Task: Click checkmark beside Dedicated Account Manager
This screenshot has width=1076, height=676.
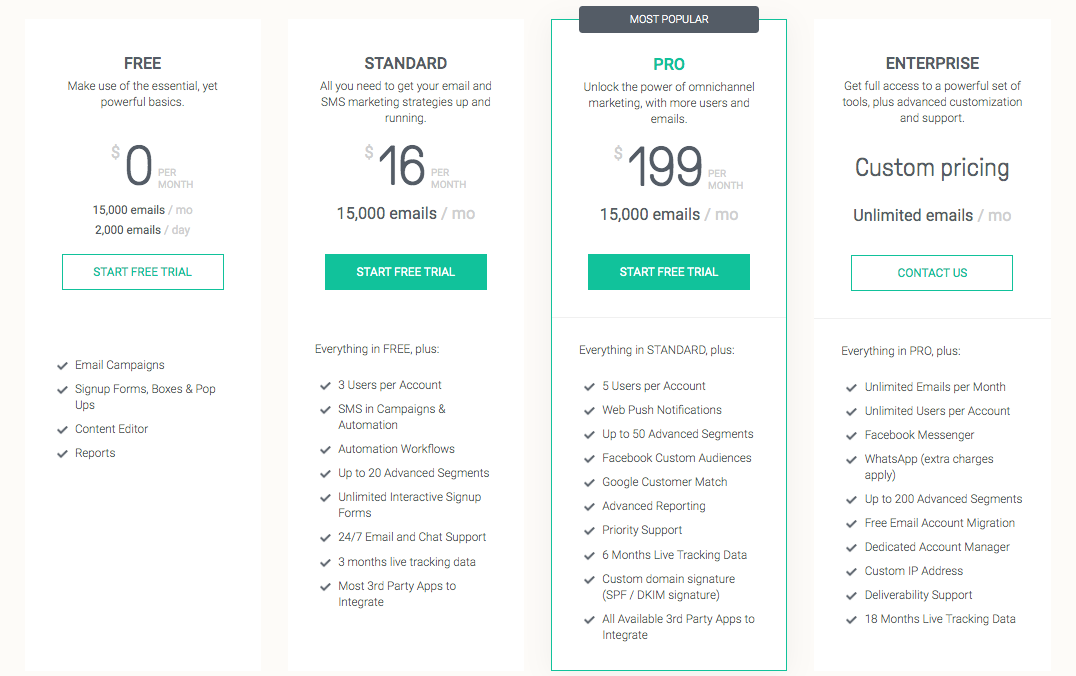Action: point(852,548)
